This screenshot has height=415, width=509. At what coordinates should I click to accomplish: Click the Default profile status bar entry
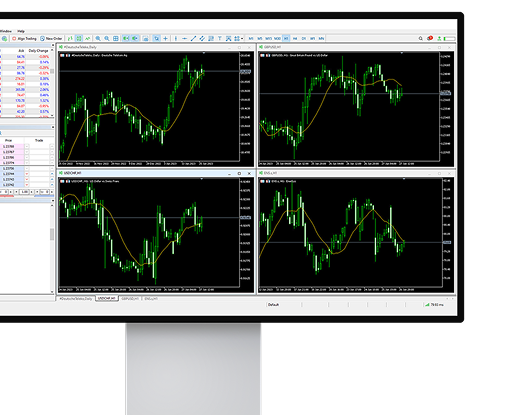click(273, 305)
